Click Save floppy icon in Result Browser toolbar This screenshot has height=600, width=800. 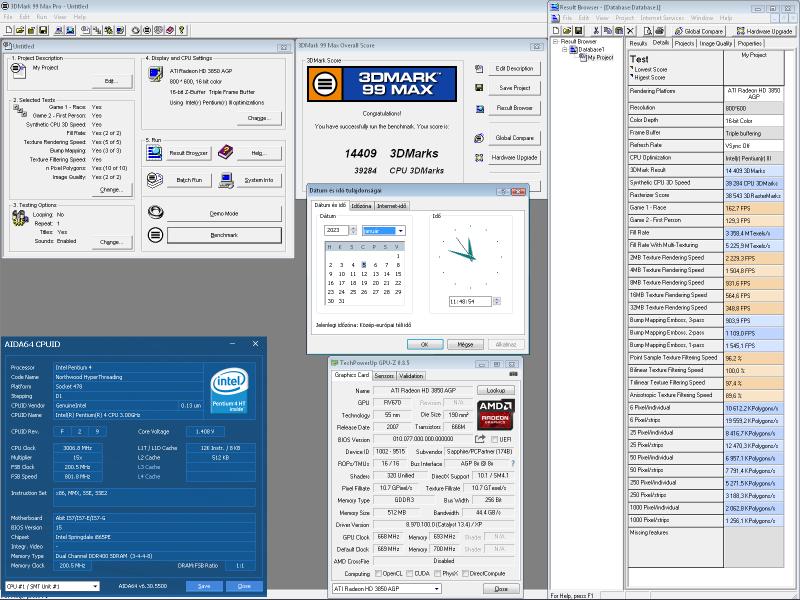[579, 31]
